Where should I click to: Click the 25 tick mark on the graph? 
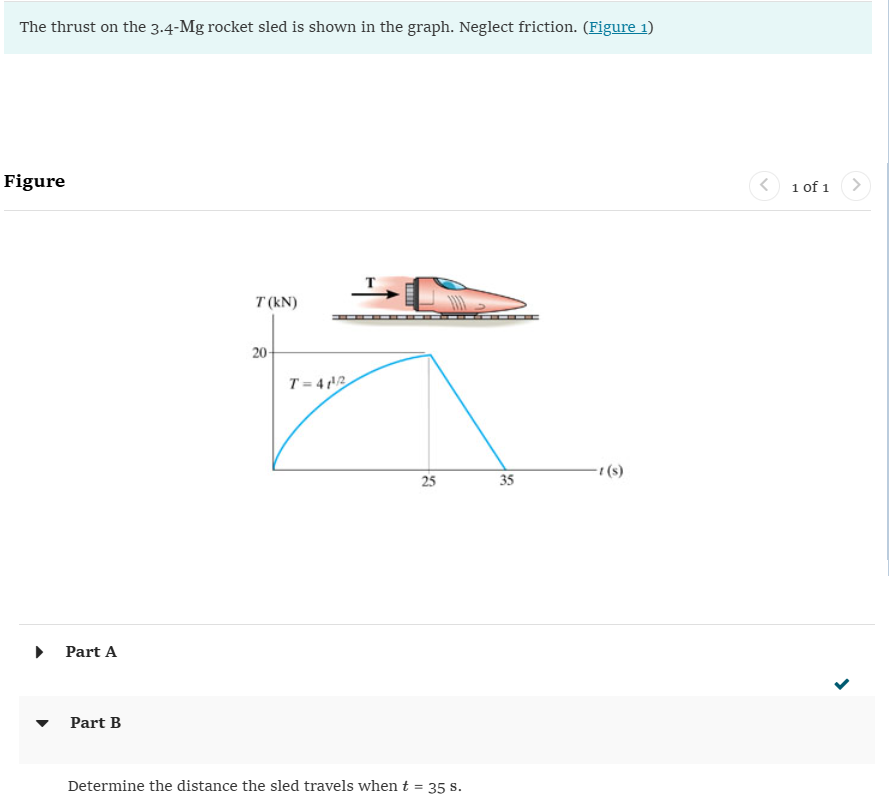428,481
